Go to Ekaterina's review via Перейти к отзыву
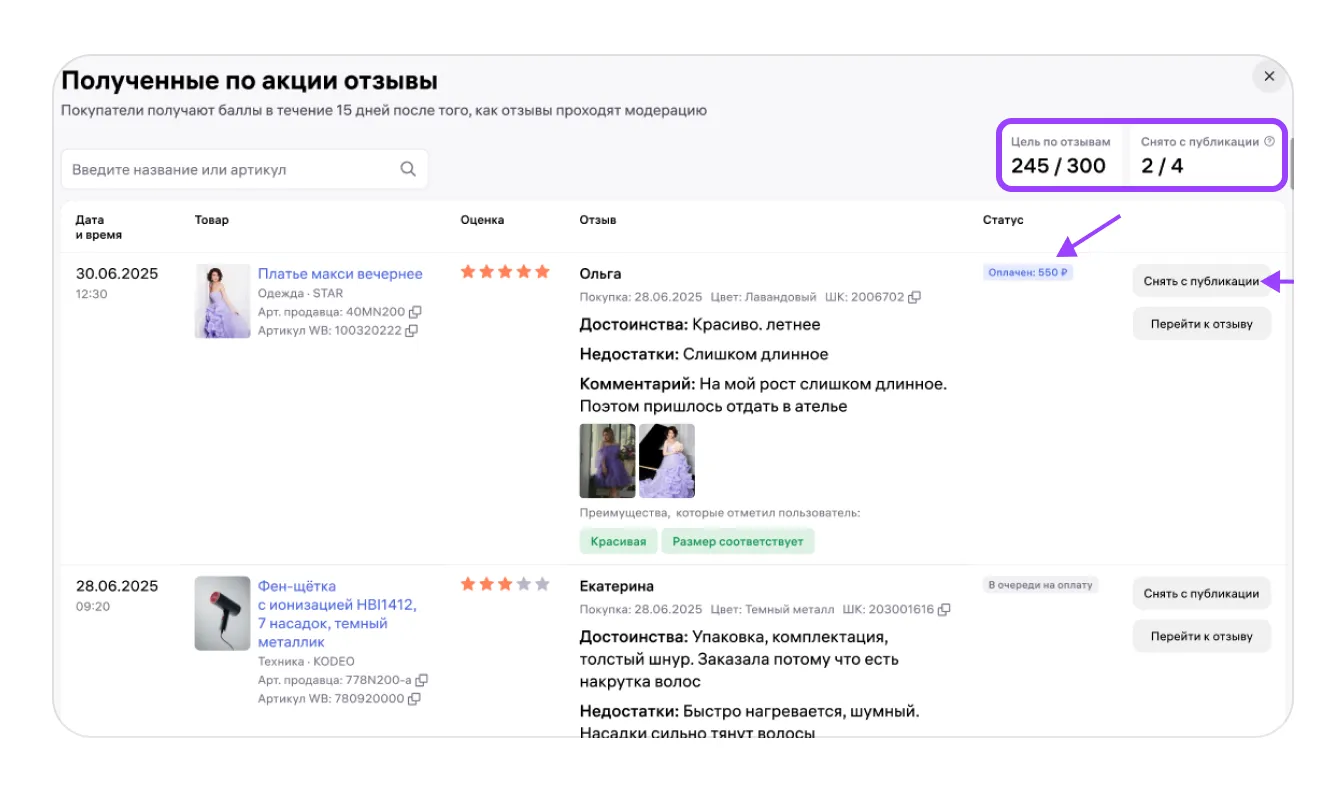The width and height of the screenshot is (1344, 792). [1201, 636]
